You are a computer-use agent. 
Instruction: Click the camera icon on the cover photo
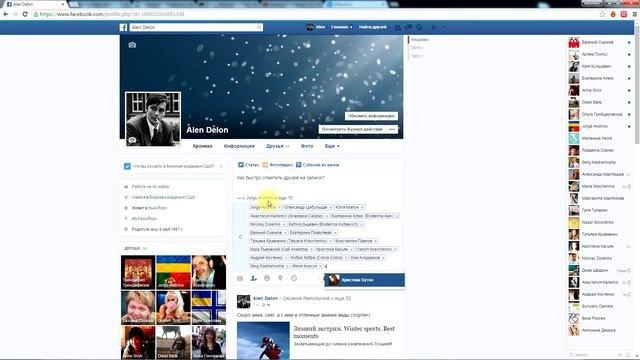pos(132,45)
